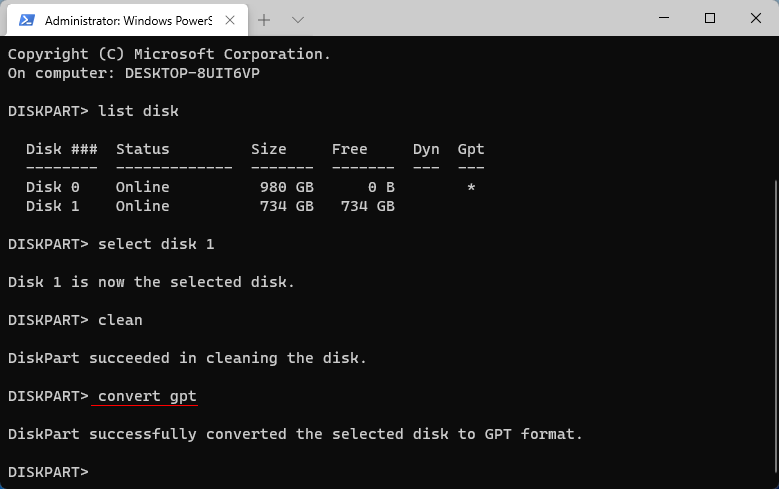The image size is (779, 489).
Task: Maximize the terminal window
Action: tap(710, 18)
